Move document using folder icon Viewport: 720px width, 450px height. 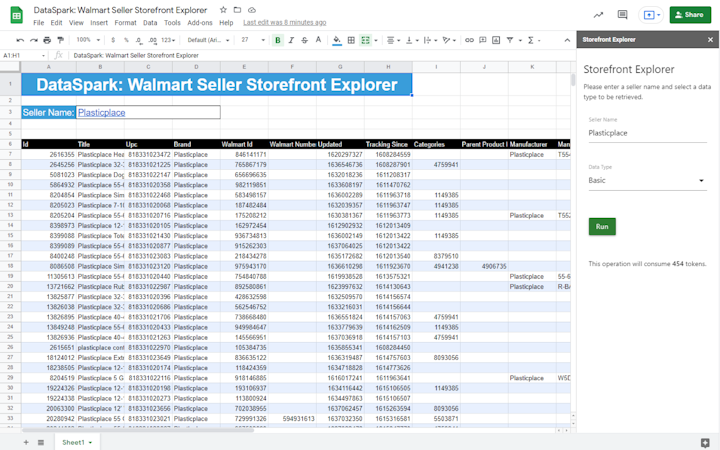pos(237,10)
